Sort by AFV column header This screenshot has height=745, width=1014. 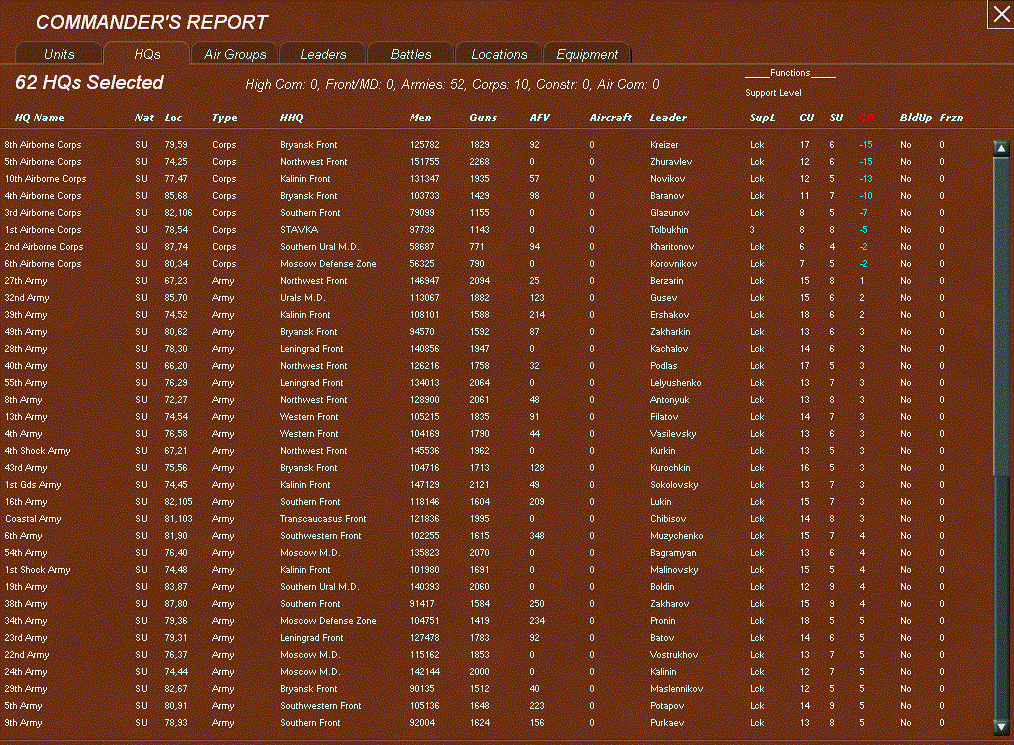point(539,118)
